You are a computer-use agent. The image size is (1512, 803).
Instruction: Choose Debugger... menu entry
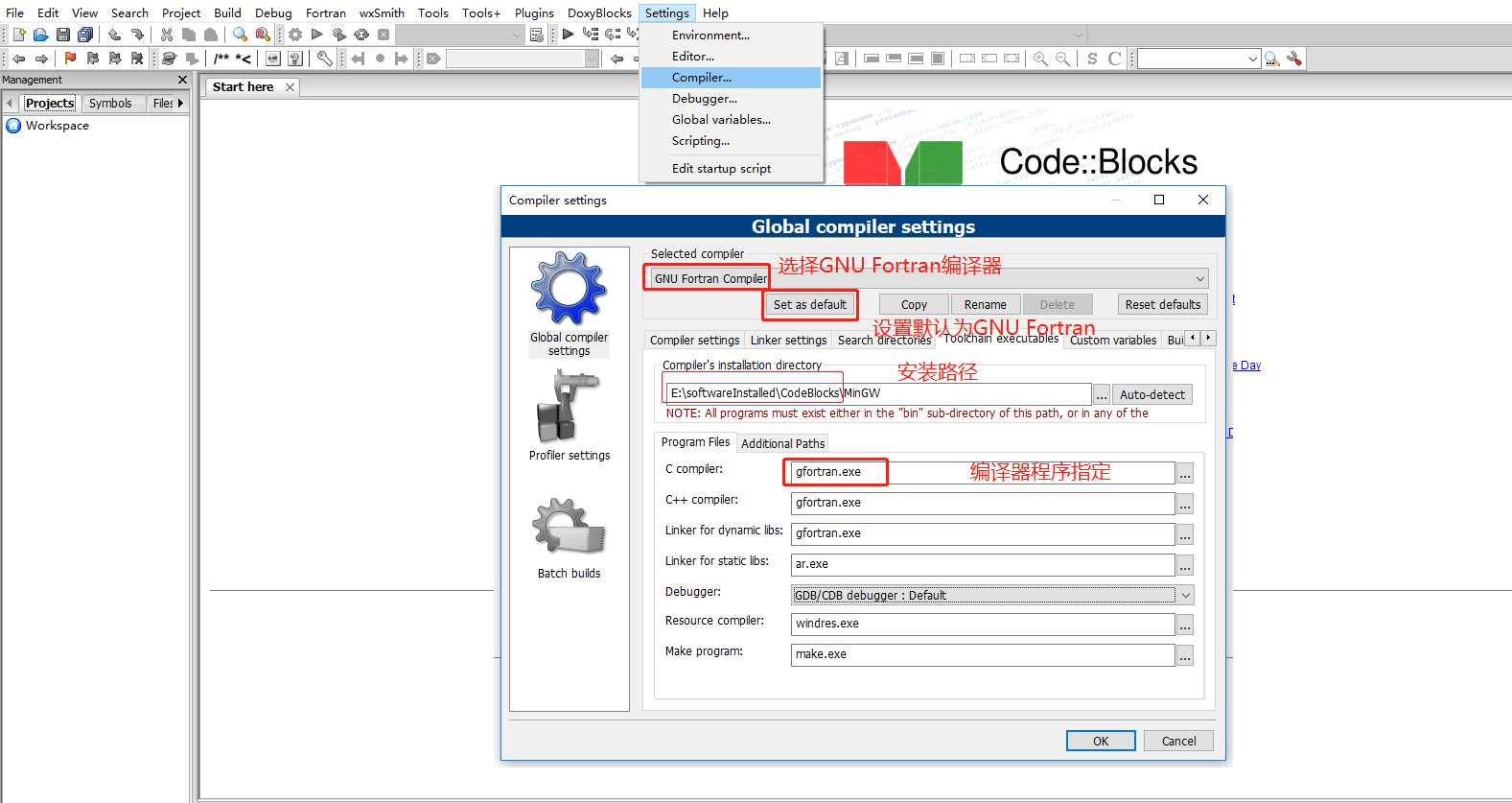[731, 99]
